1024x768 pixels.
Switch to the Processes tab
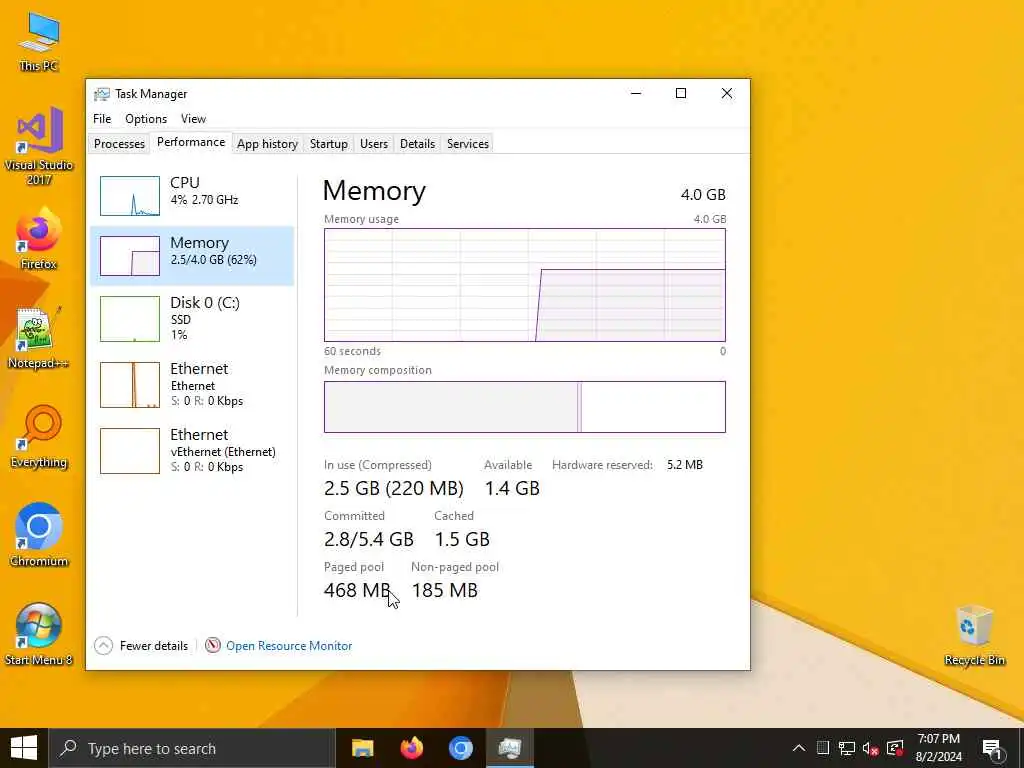119,144
